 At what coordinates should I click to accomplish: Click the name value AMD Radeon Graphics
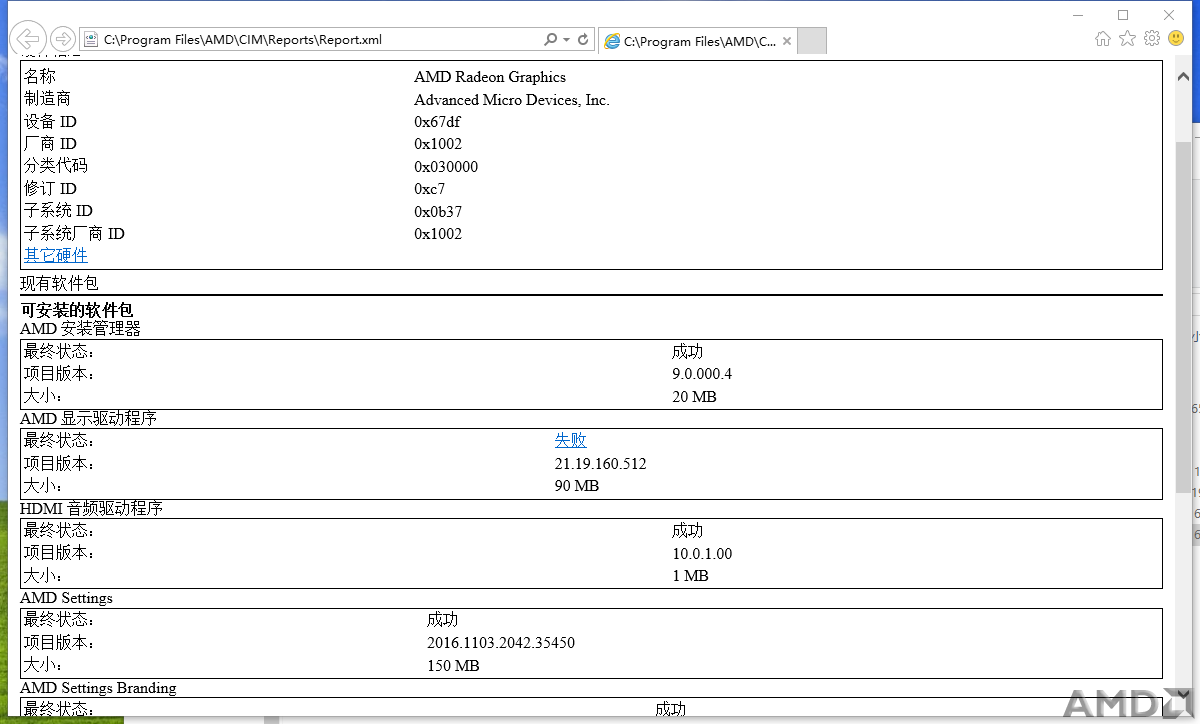pos(490,77)
